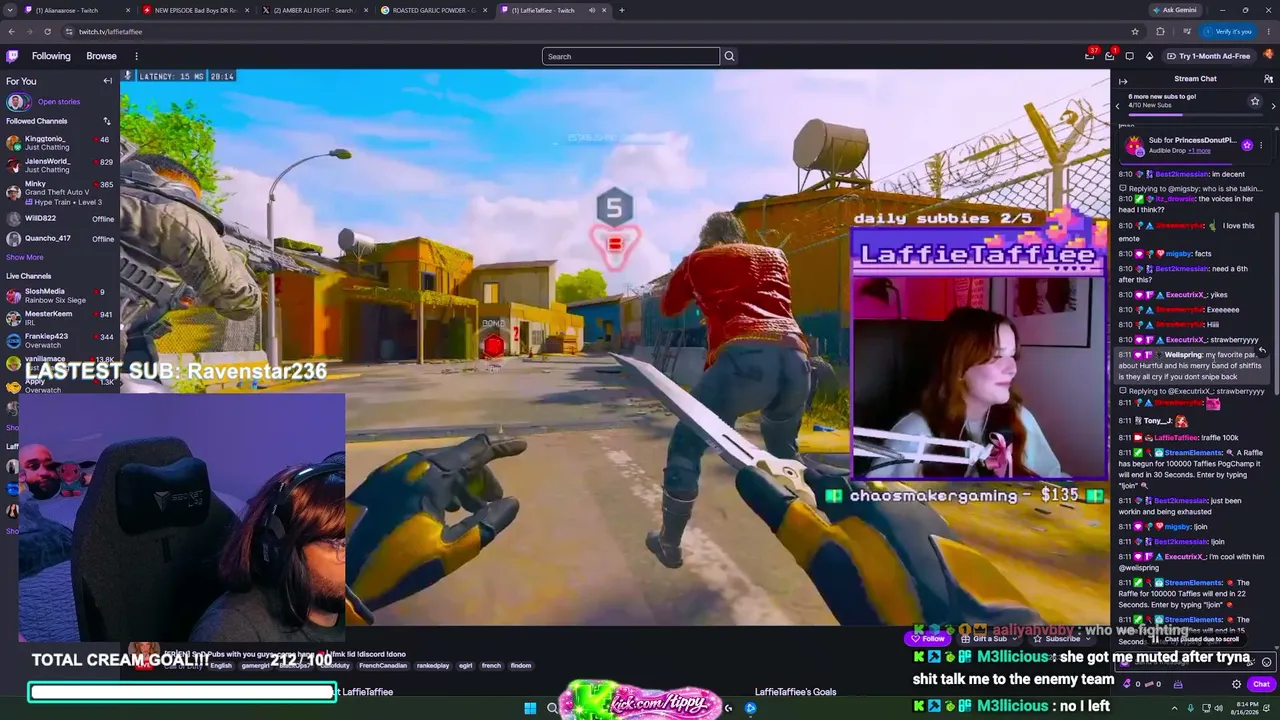
Task: Show more followed channels
Action: click(x=25, y=257)
